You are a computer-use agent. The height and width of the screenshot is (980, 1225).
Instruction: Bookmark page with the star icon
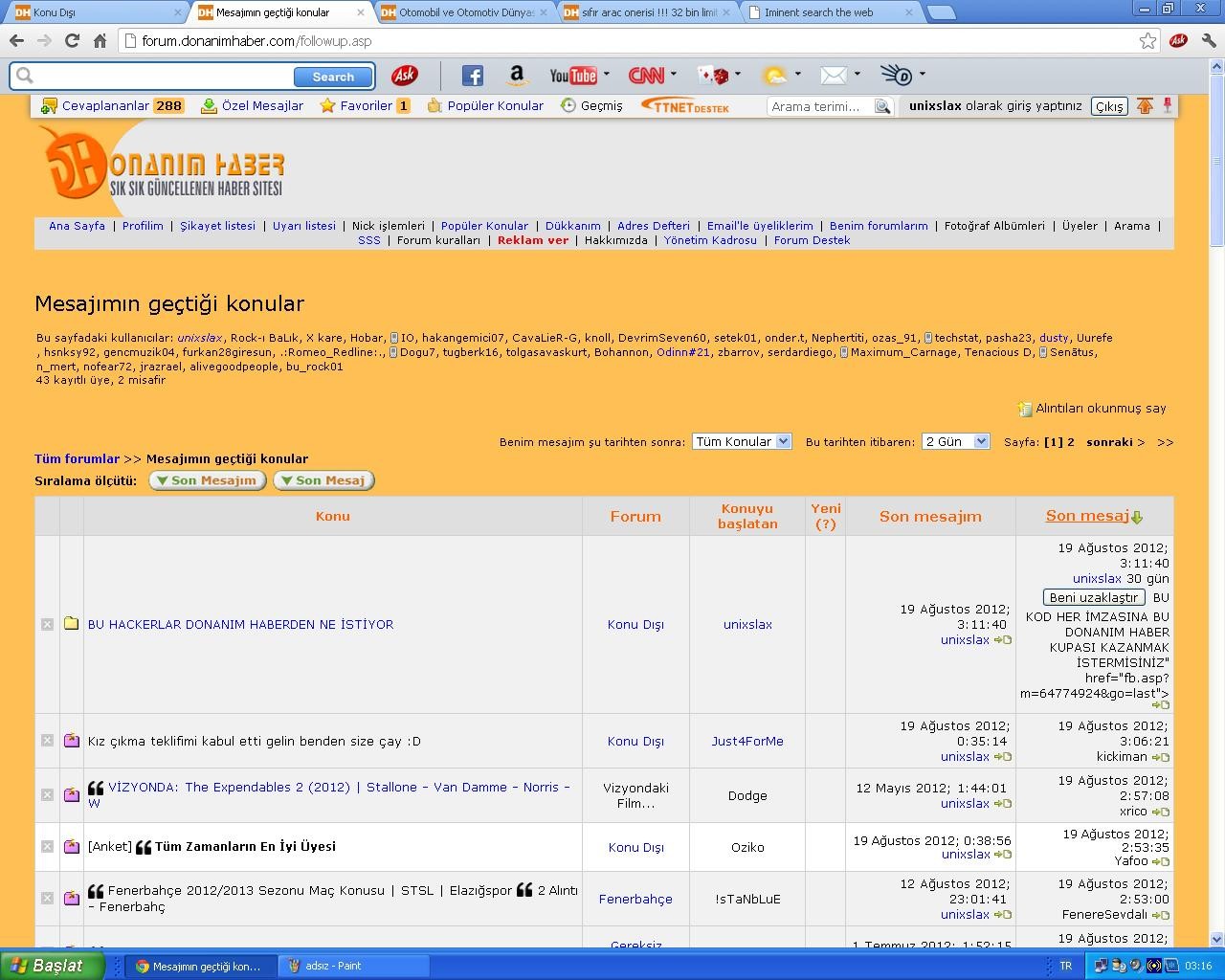(1147, 41)
